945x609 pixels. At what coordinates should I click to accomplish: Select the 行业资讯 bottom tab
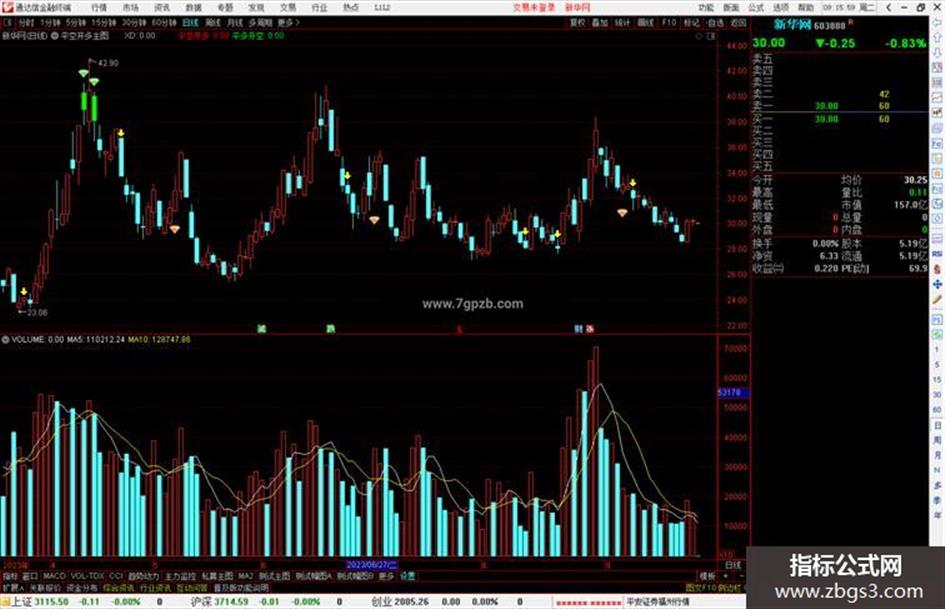click(155, 587)
